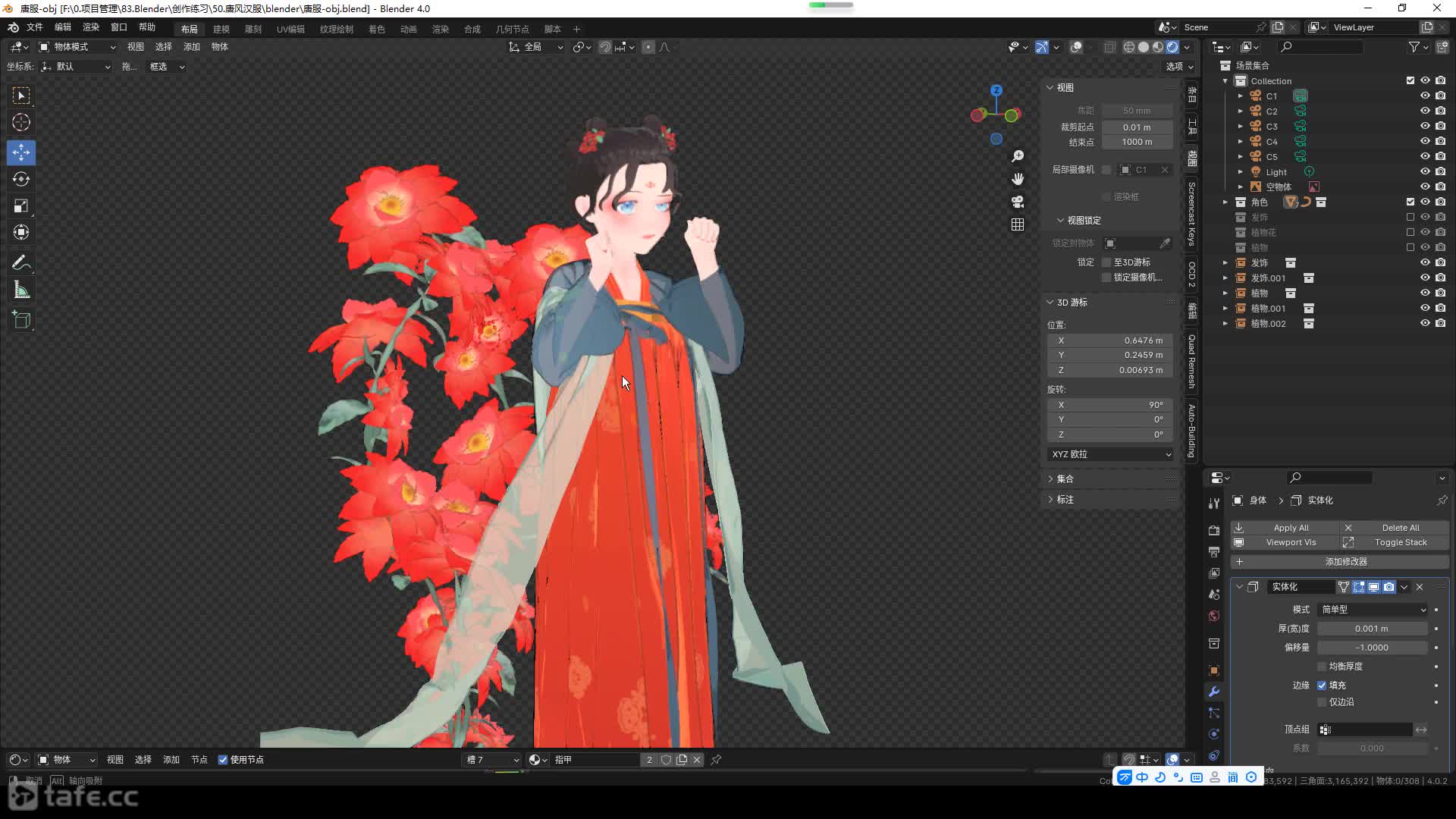Toggle the 使用节点 checkbox
1456x819 pixels.
point(223,760)
